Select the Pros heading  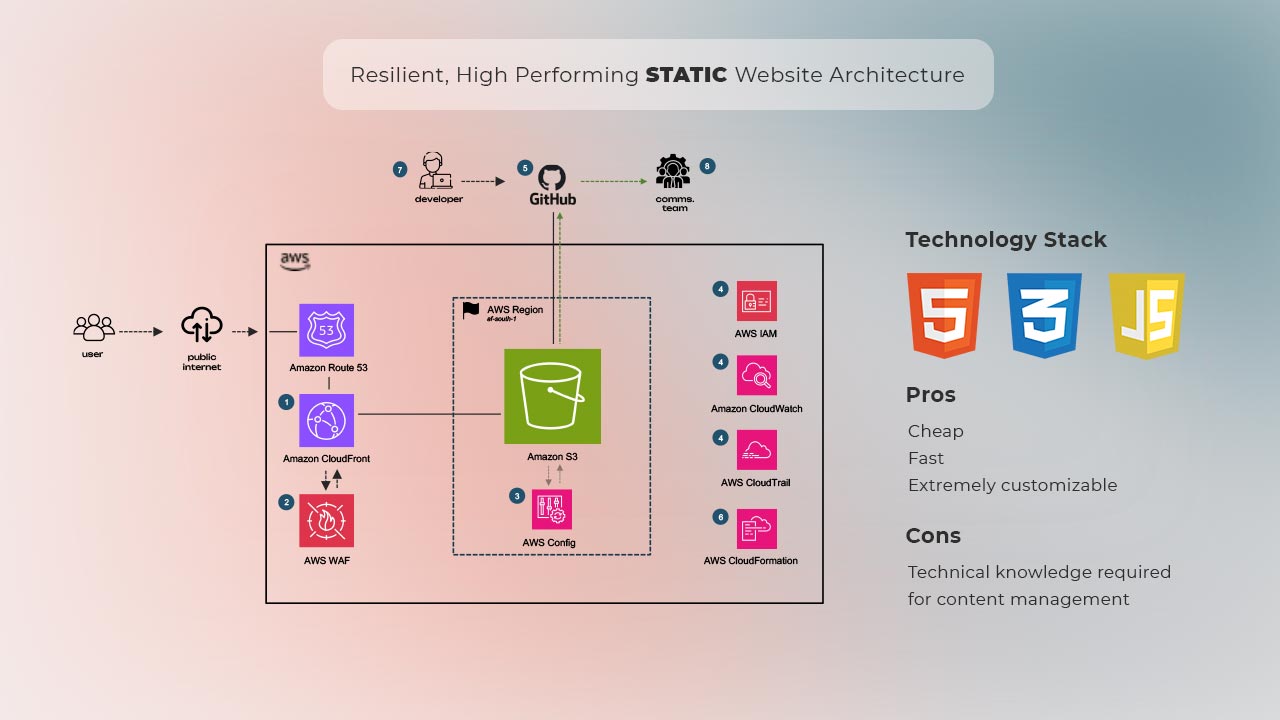pos(931,395)
